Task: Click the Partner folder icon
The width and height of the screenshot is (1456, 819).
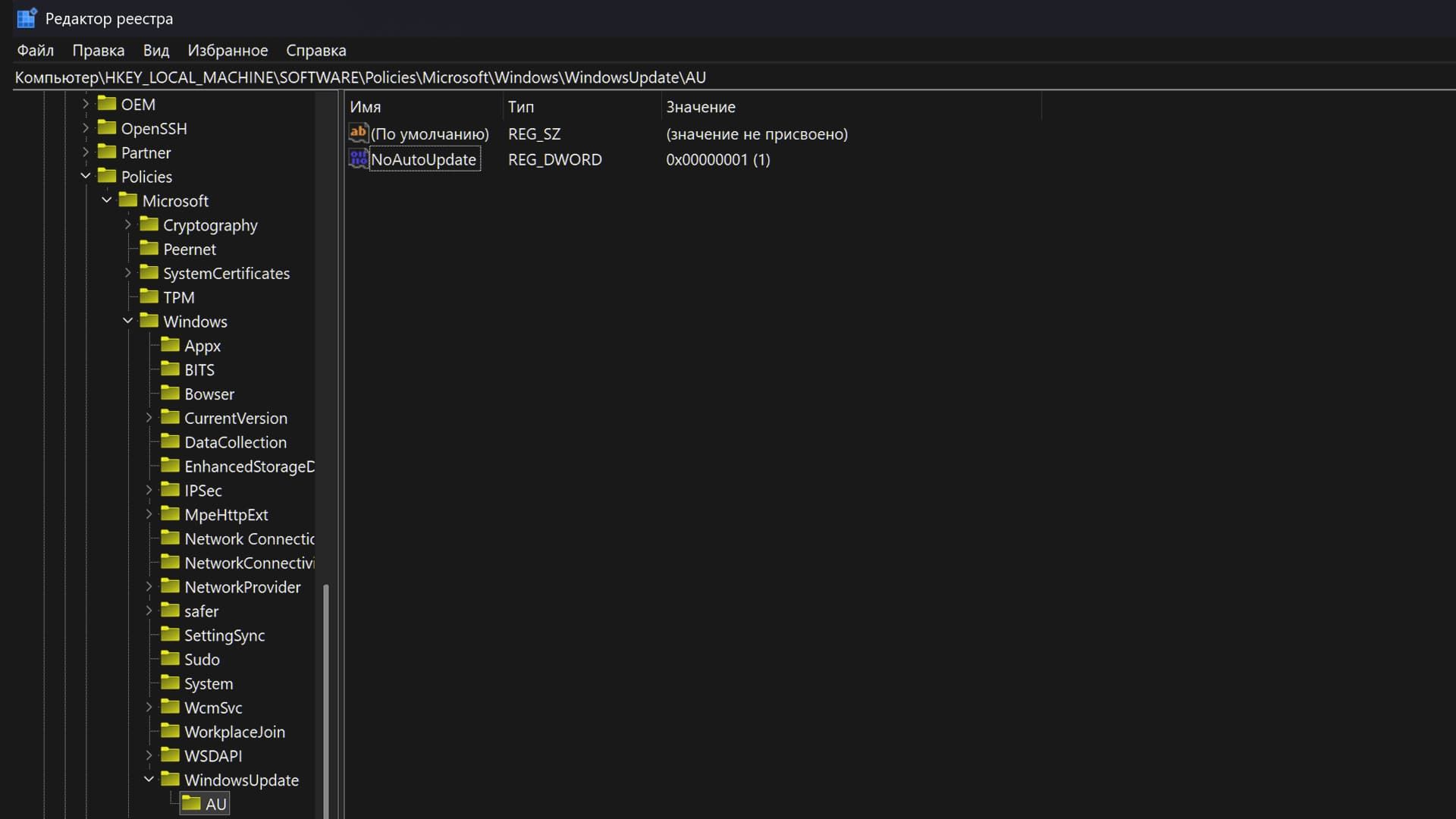Action: point(107,152)
